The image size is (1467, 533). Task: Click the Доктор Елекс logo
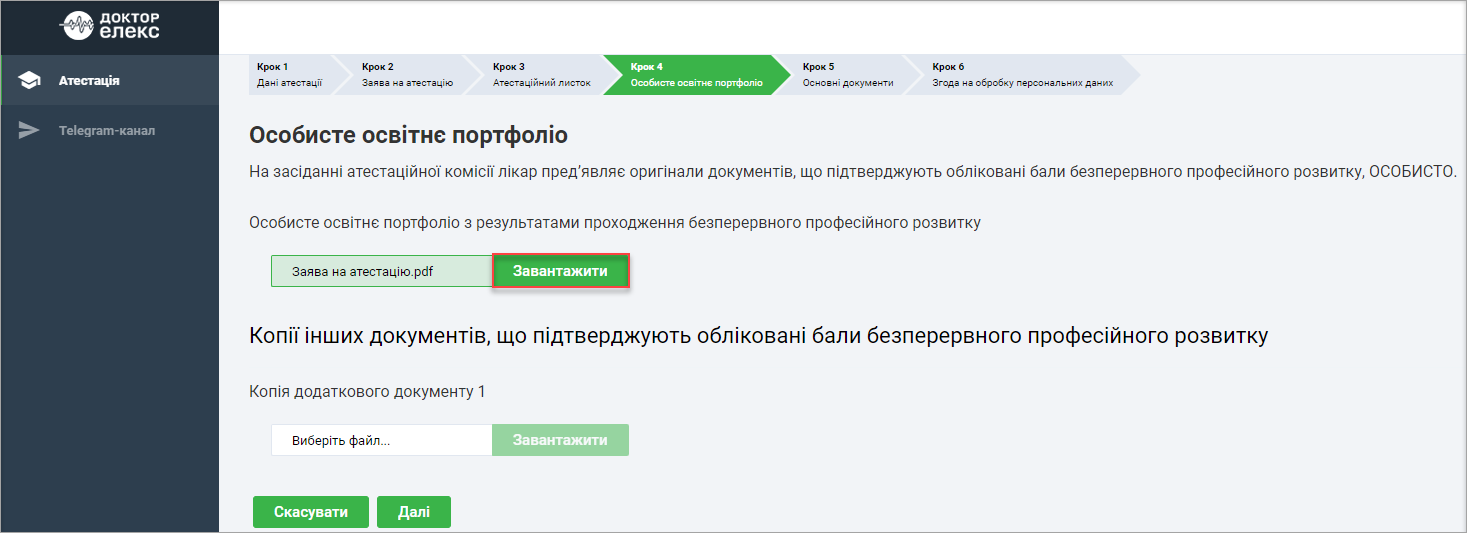110,27
